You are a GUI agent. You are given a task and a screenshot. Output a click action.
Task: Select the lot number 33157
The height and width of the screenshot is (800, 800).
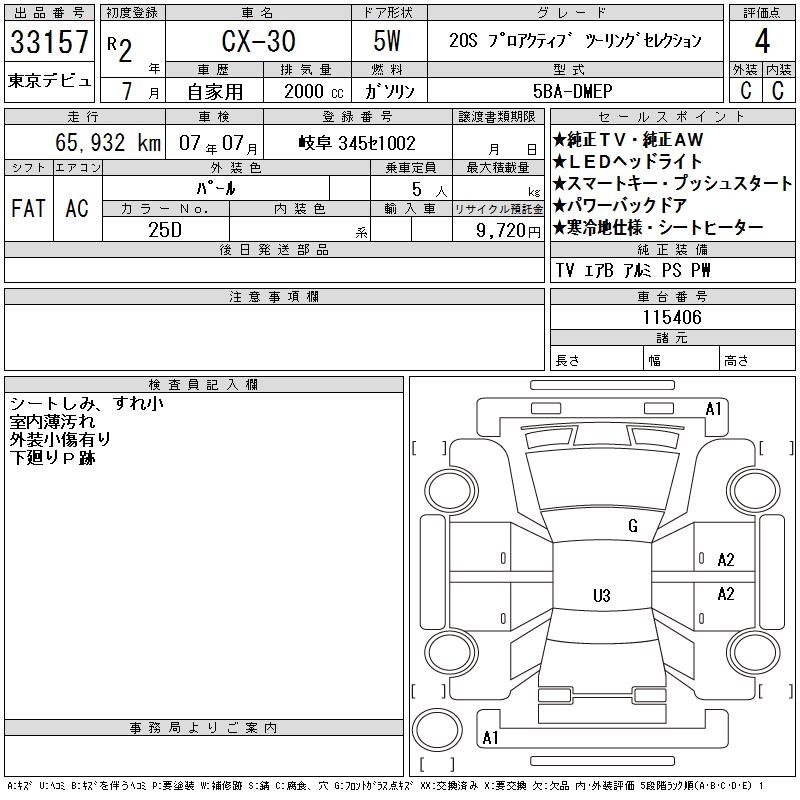pos(50,42)
